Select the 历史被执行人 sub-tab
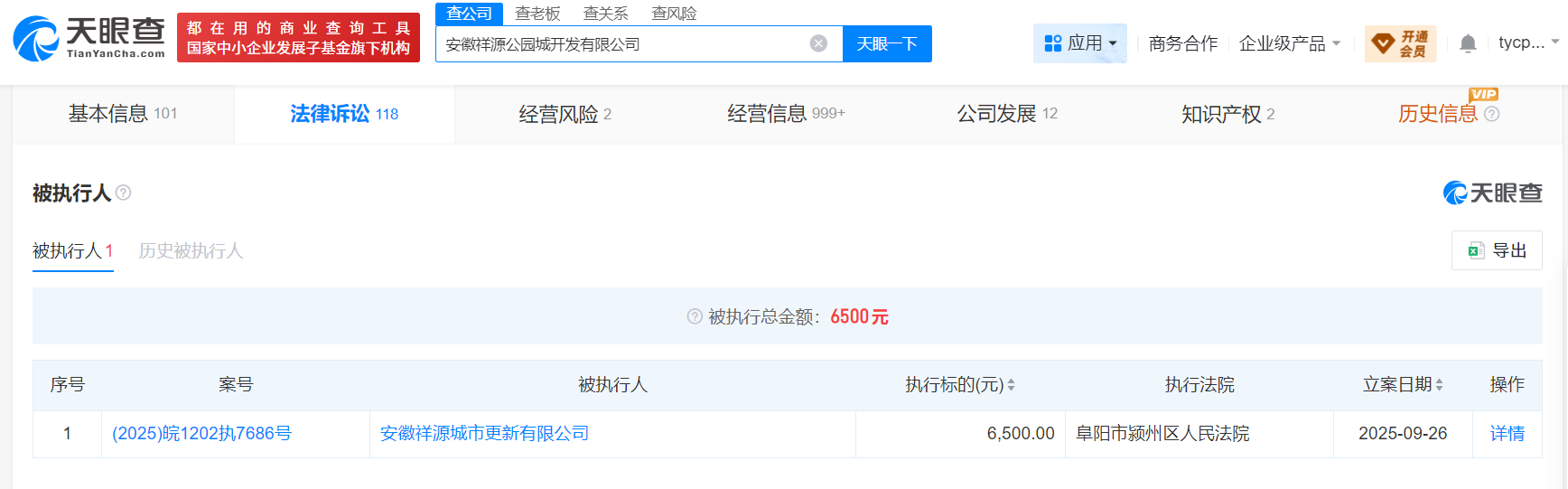Image resolution: width=1568 pixels, height=489 pixels. coord(191,250)
